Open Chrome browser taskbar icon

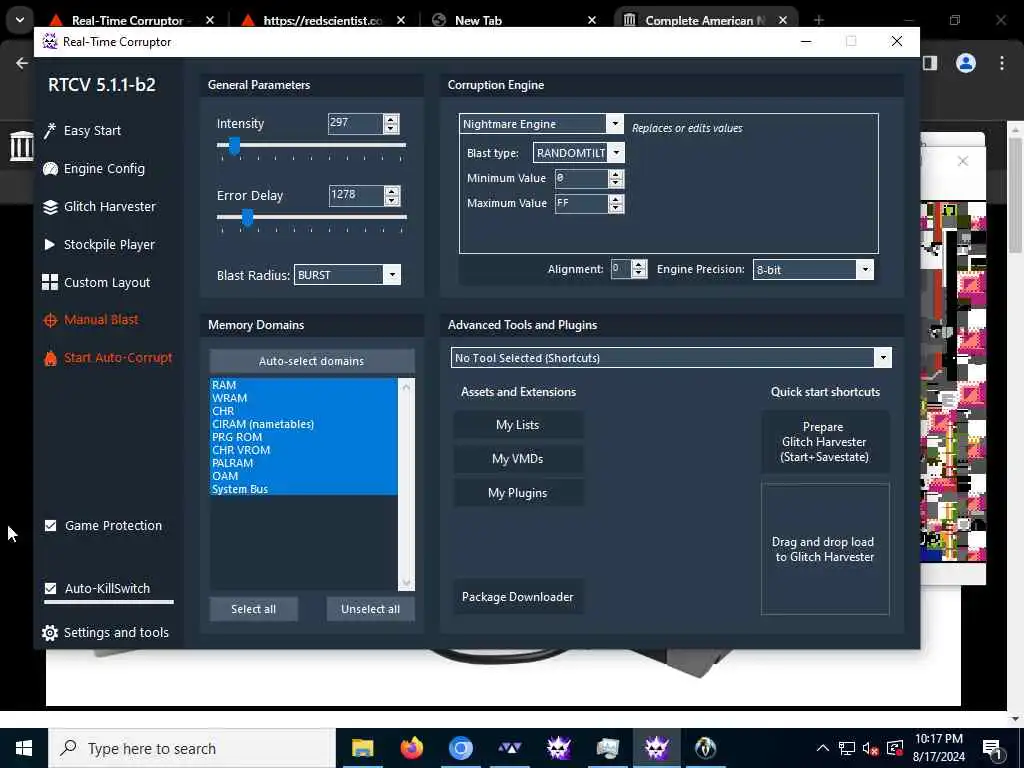460,748
